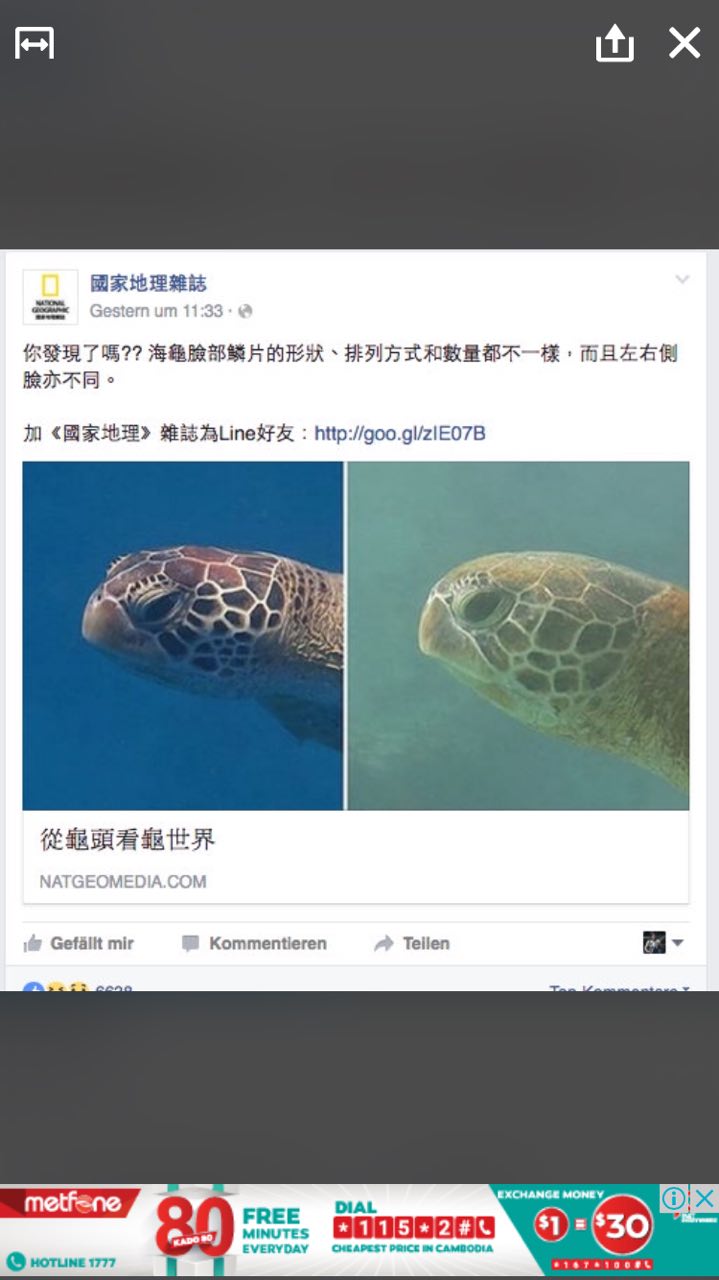The width and height of the screenshot is (719, 1280).
Task: Close the image viewer with X
Action: click(x=684, y=43)
